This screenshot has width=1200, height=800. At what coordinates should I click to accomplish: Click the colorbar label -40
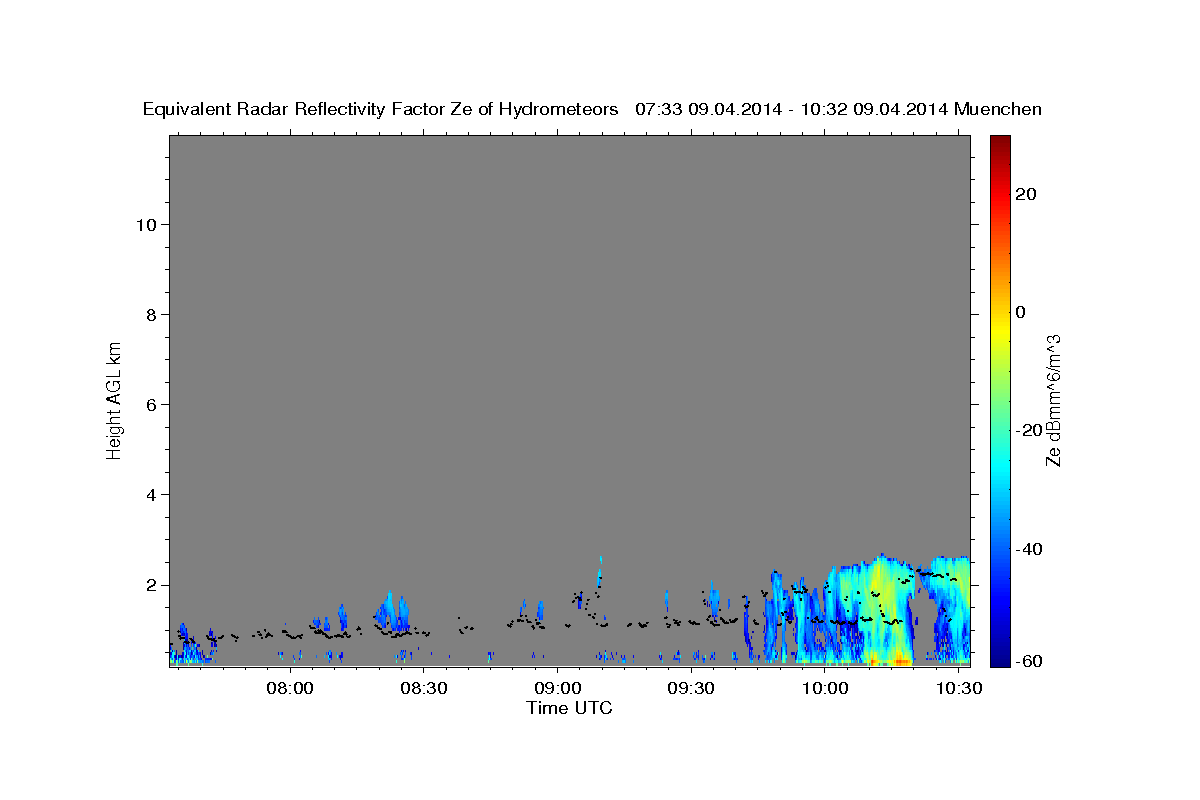pyautogui.click(x=1029, y=549)
